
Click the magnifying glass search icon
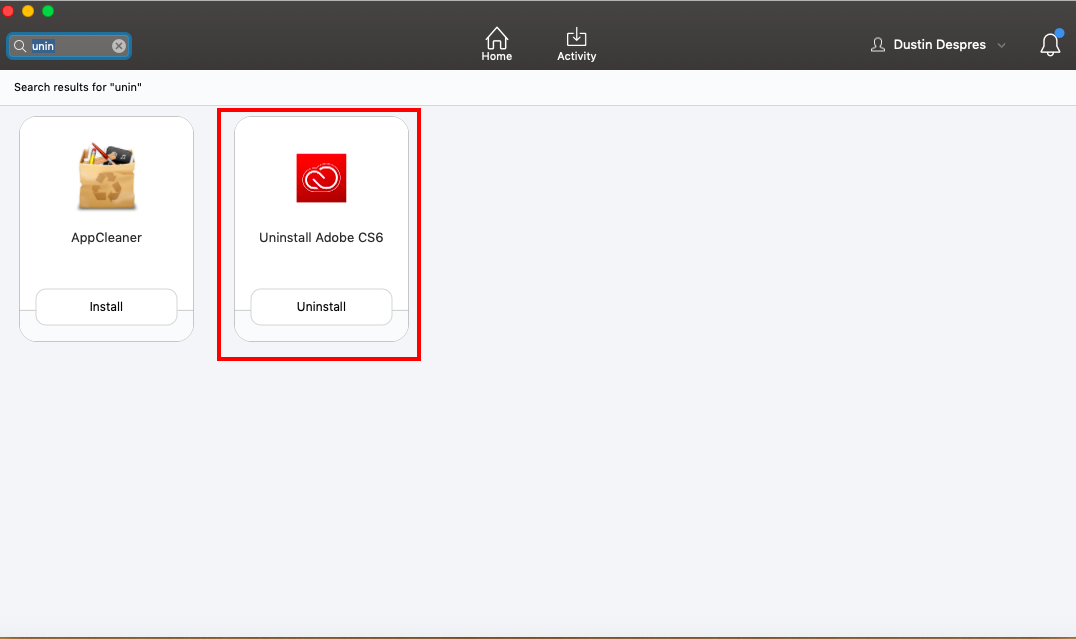point(20,46)
